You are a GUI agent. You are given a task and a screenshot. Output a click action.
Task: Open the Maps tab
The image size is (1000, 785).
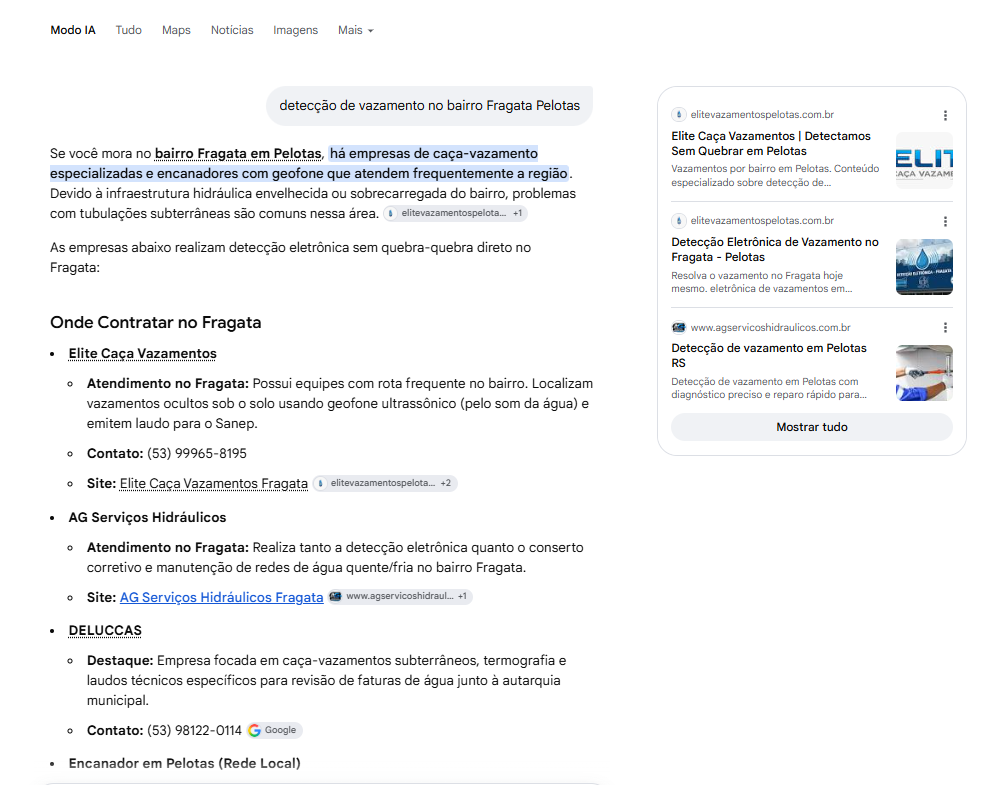pos(176,30)
